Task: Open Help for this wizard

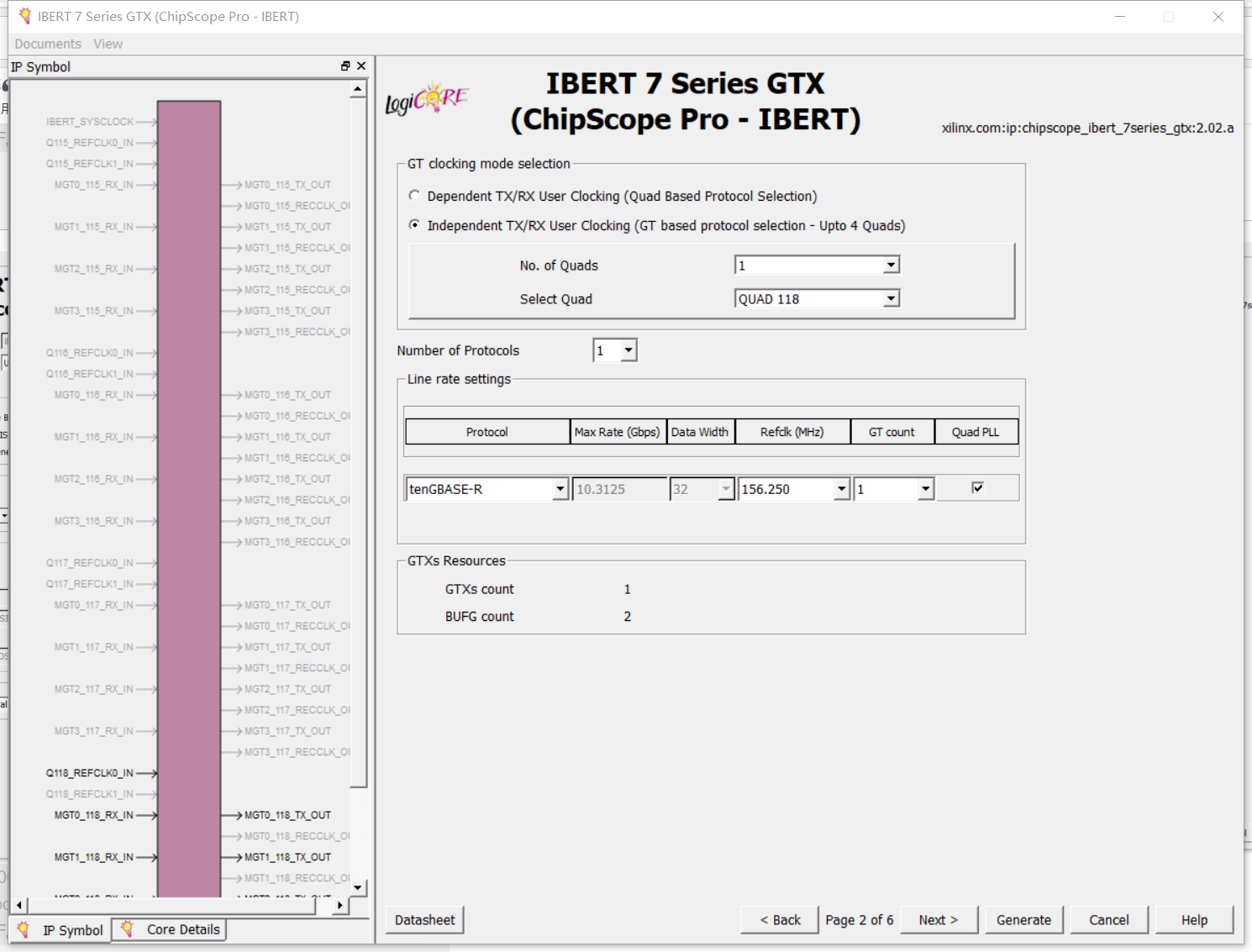Action: (x=1194, y=920)
